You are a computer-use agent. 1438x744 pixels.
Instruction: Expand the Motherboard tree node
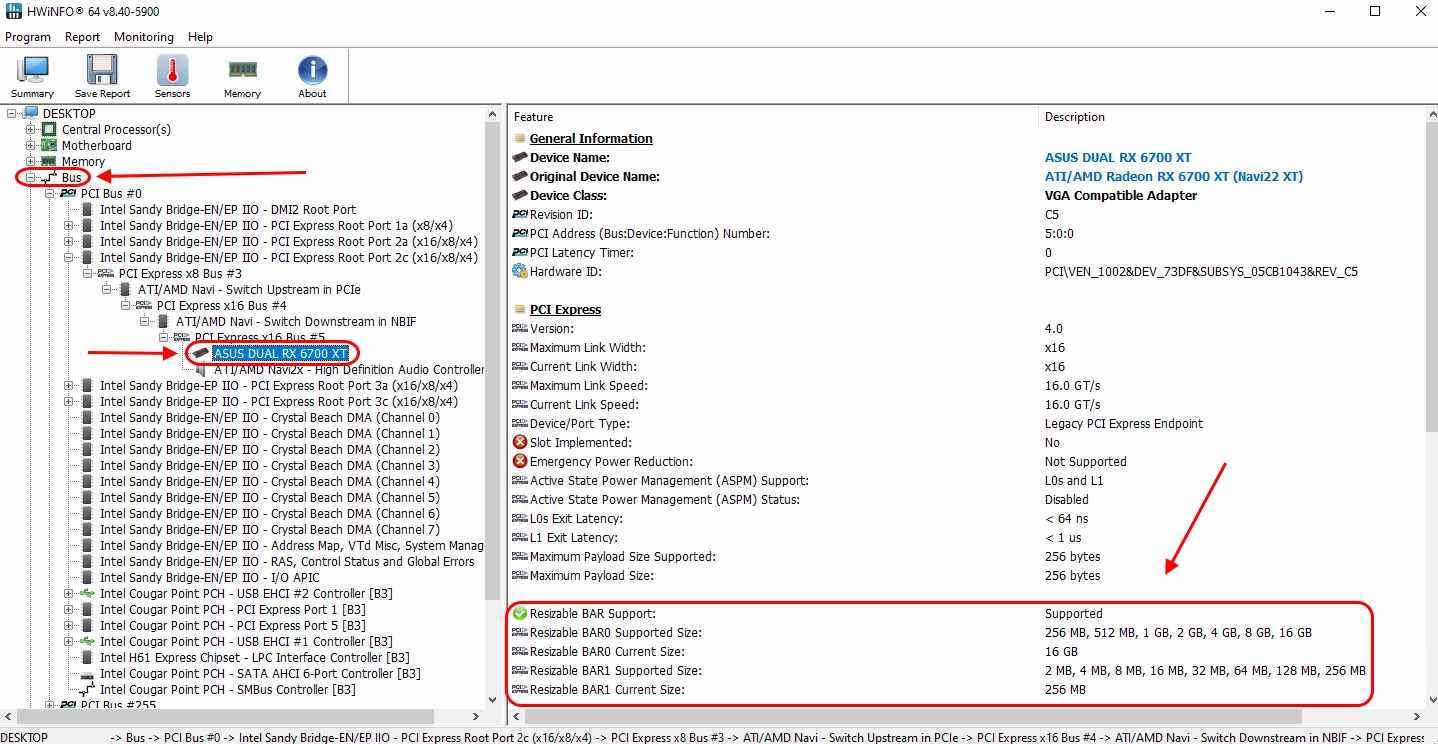click(x=31, y=146)
